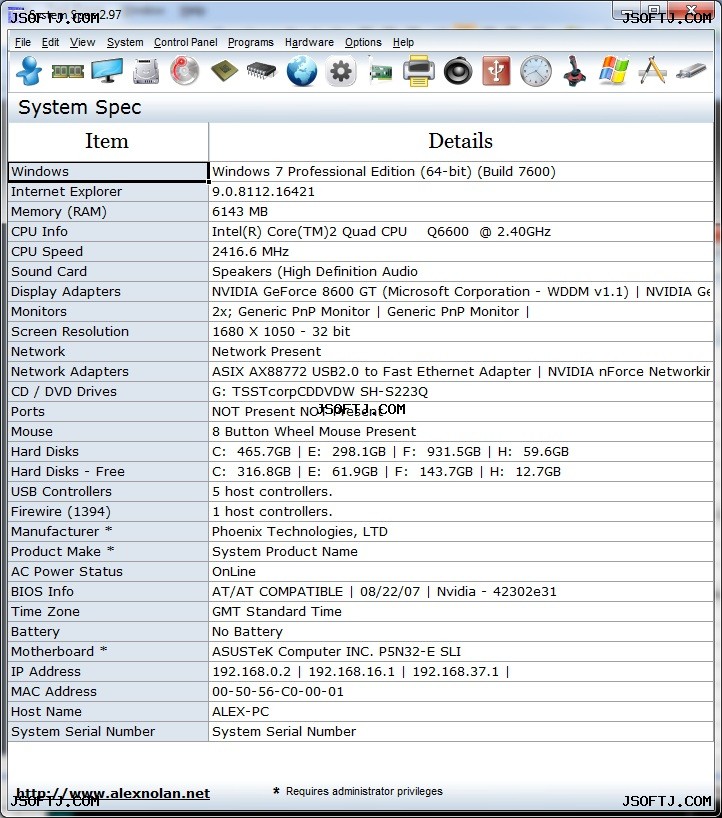The width and height of the screenshot is (722, 818).
Task: Open the File menu
Action: 22,42
